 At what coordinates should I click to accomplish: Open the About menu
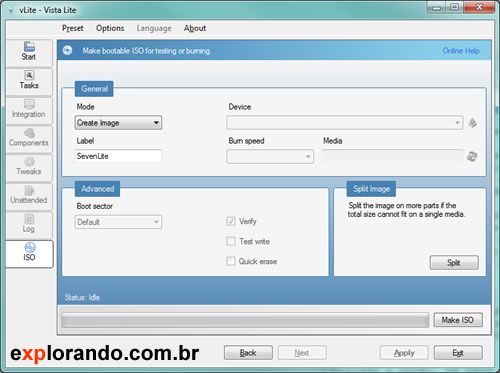pos(195,28)
